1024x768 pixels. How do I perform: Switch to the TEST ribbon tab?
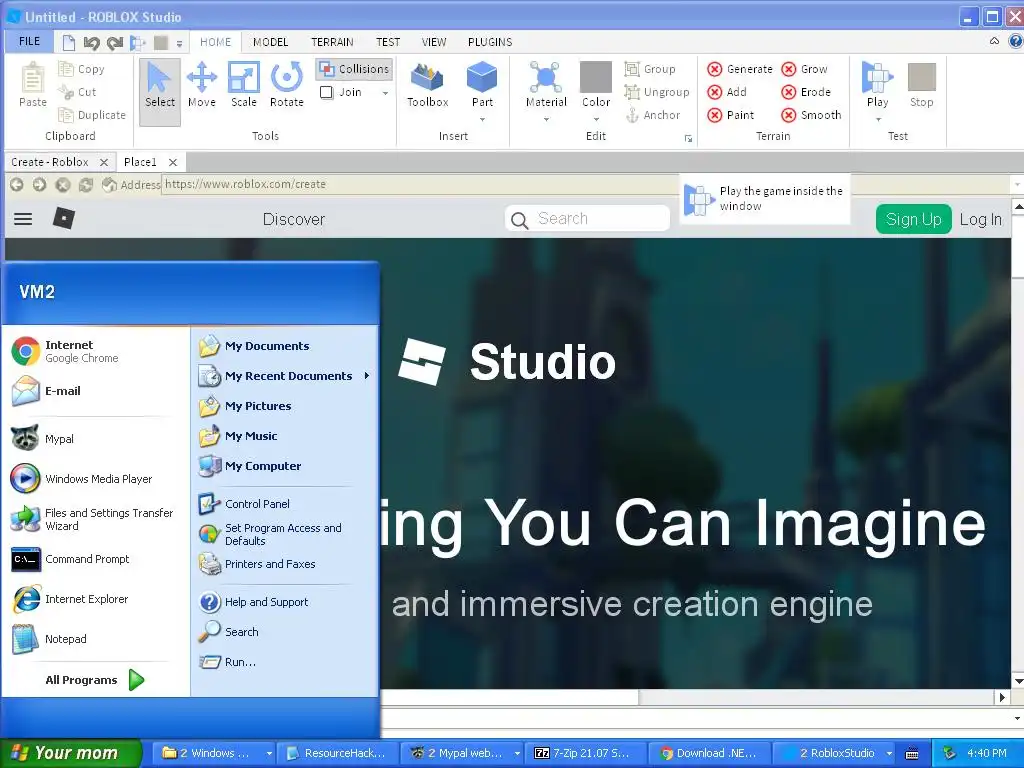[388, 42]
